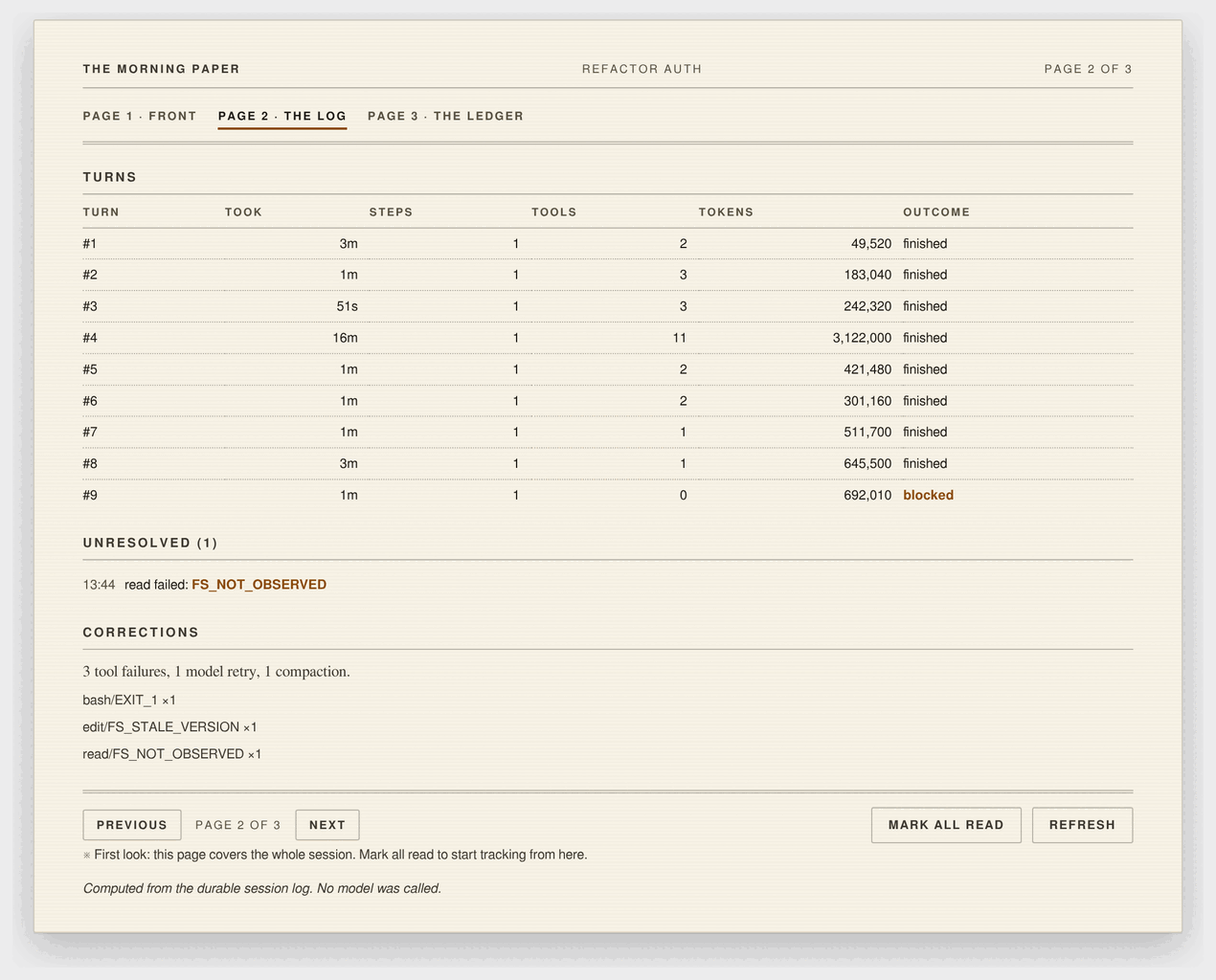Click the 692,010 tokens value
The height and width of the screenshot is (980, 1216).
[867, 495]
